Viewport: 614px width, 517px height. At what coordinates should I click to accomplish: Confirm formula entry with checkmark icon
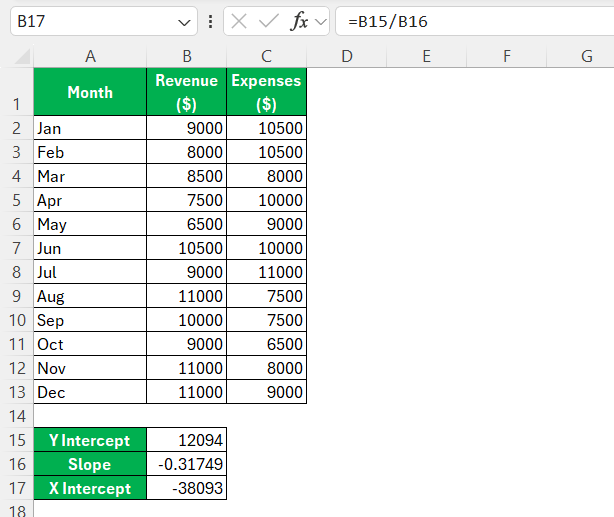pos(269,21)
